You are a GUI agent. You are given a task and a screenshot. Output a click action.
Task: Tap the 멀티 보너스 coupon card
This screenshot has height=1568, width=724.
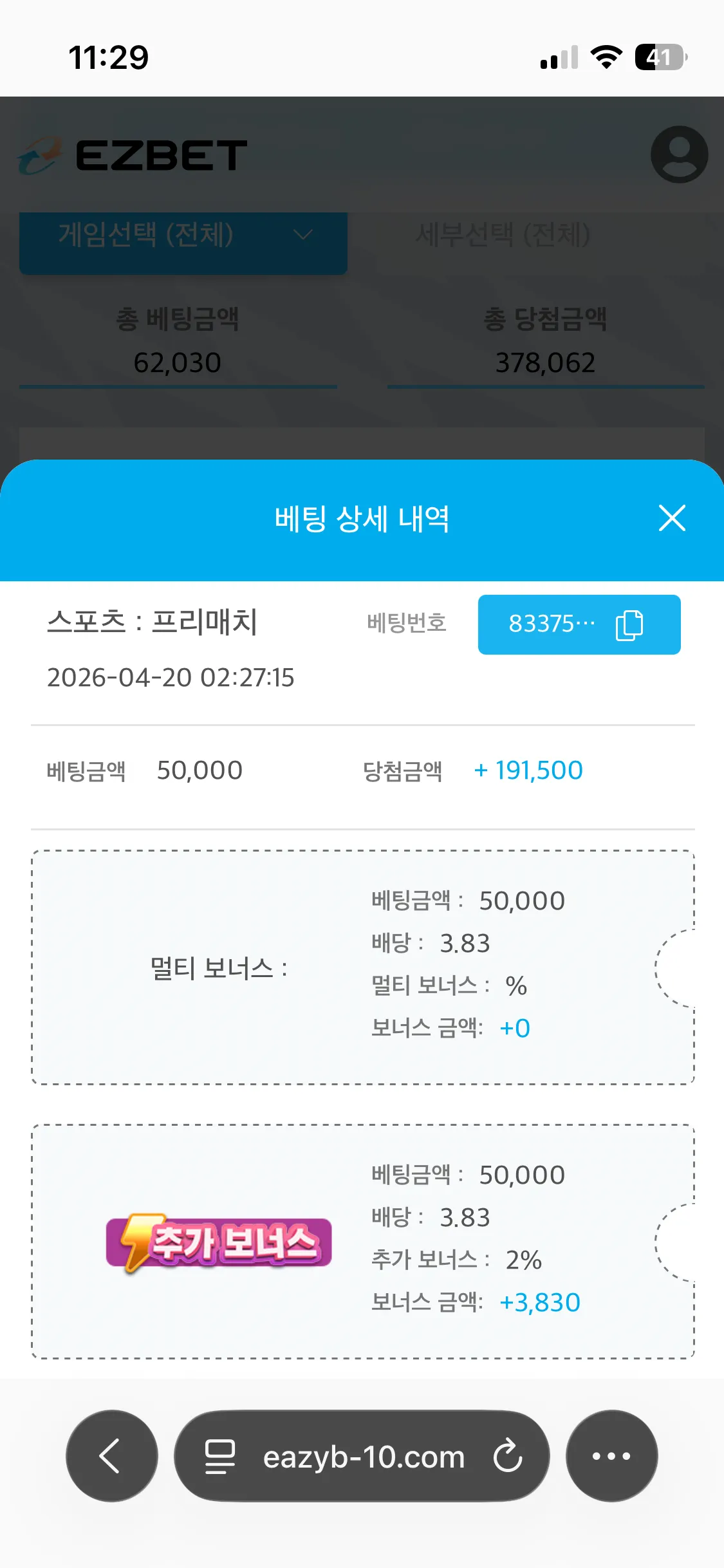click(363, 967)
